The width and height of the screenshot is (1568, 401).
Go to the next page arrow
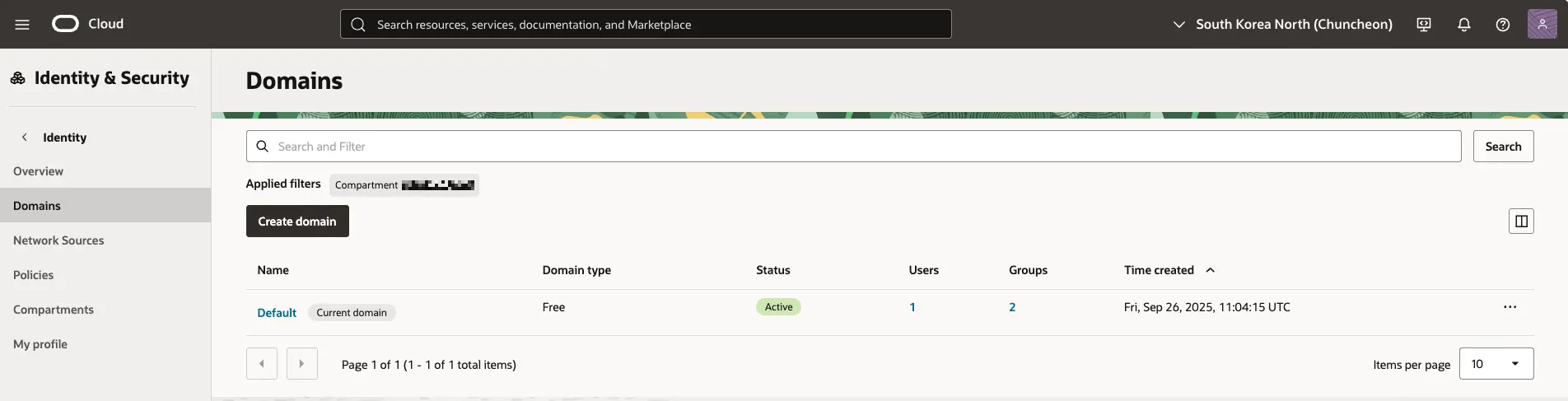click(302, 364)
